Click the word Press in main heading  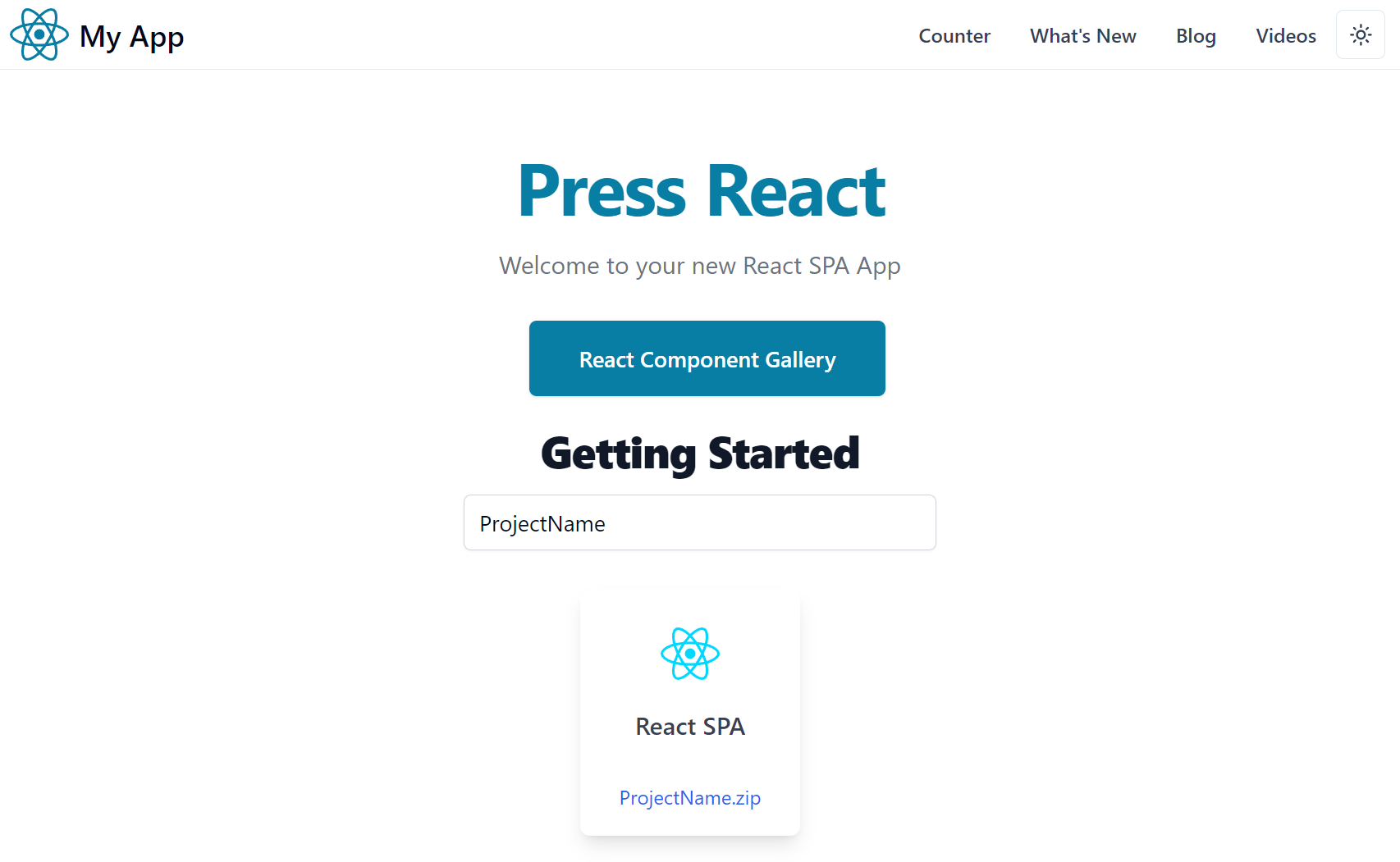point(602,191)
